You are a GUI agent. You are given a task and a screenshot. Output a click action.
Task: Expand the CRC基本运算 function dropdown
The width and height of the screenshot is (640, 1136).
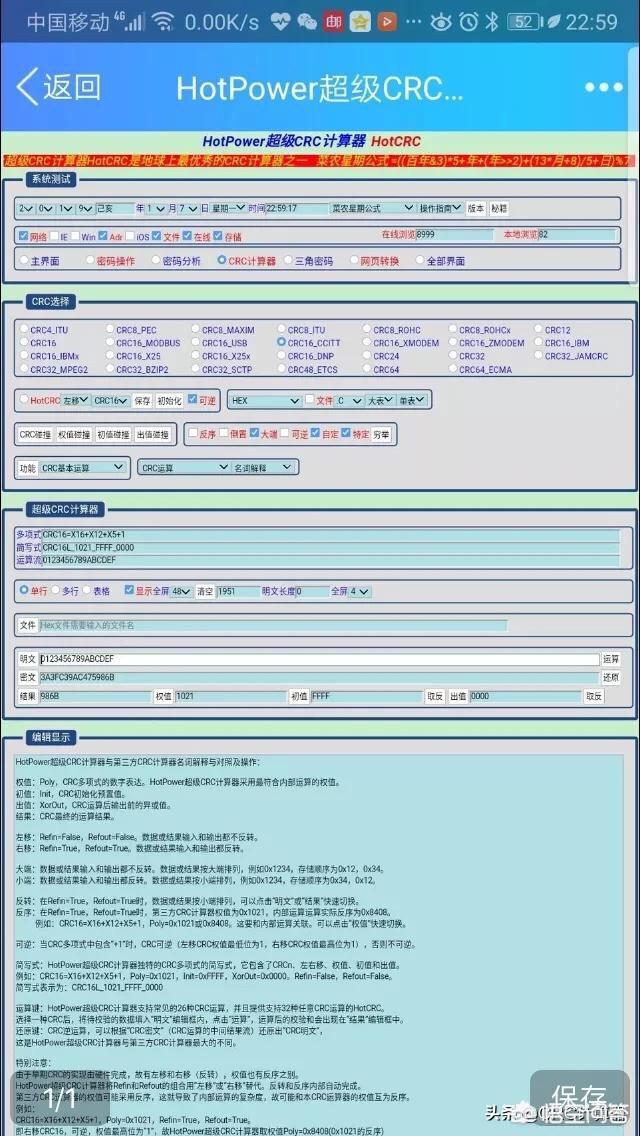pyautogui.click(x=84, y=467)
